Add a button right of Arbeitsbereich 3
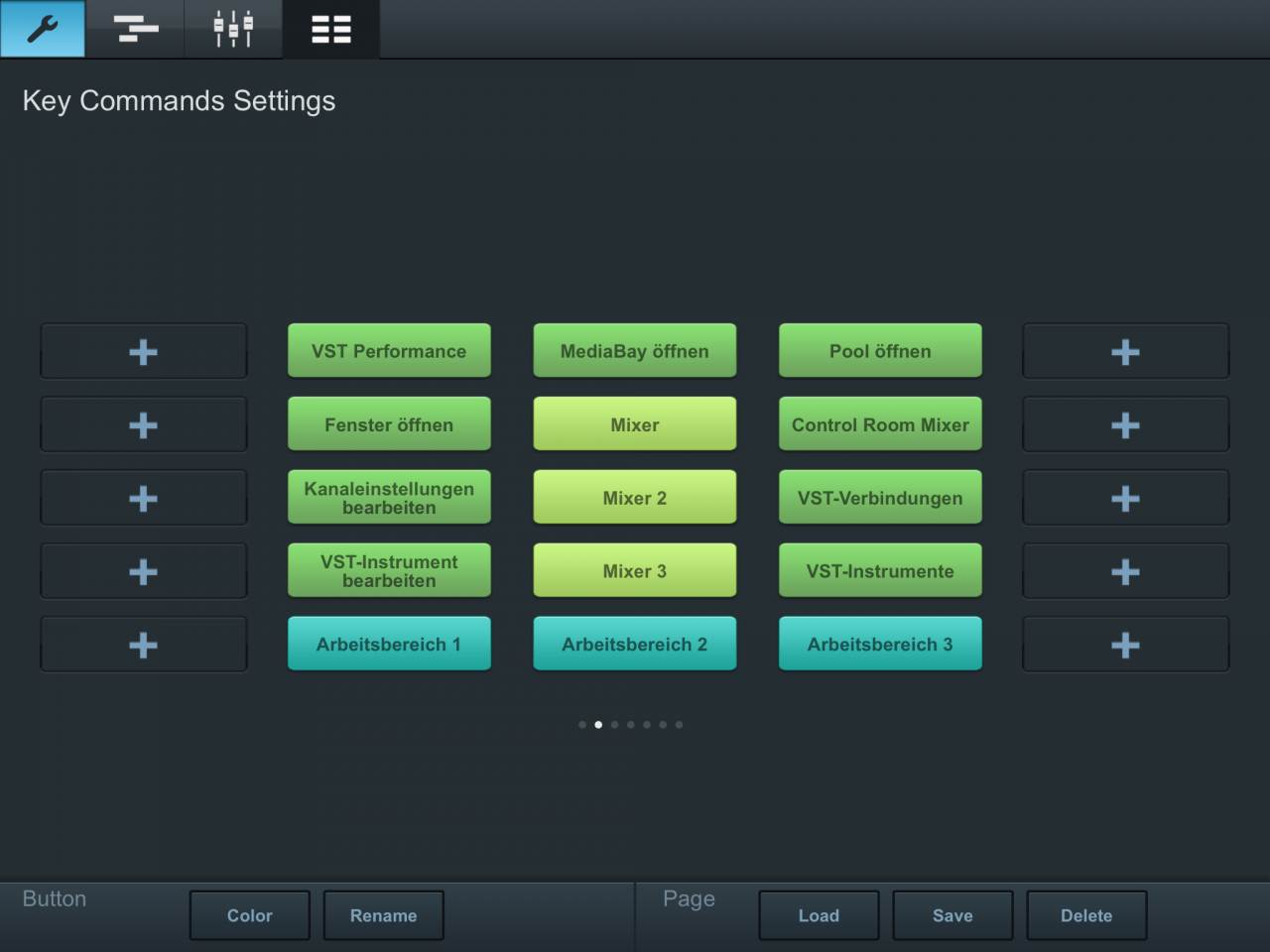 [1125, 645]
